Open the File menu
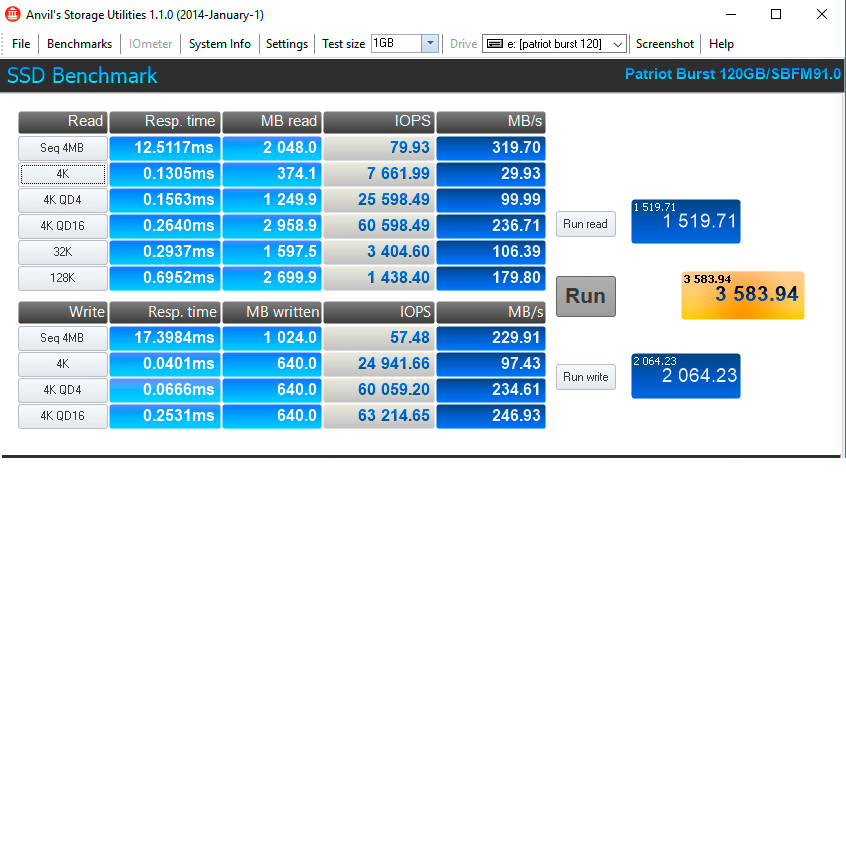Screen dimensions: 846x842 [21, 44]
